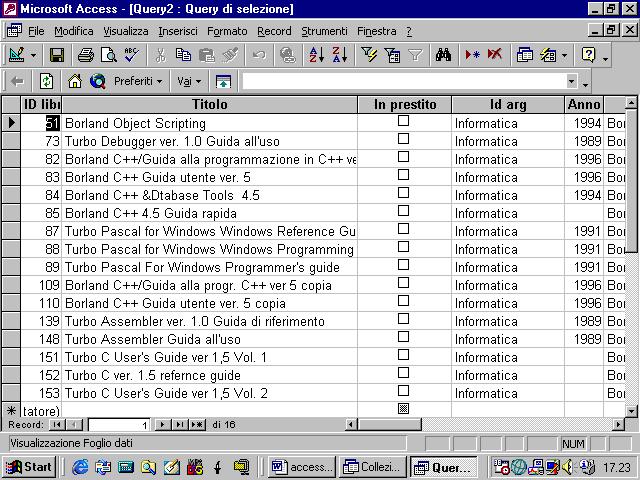640x480 pixels.
Task: Sort descending with Z-A icon
Action: [x=340, y=55]
